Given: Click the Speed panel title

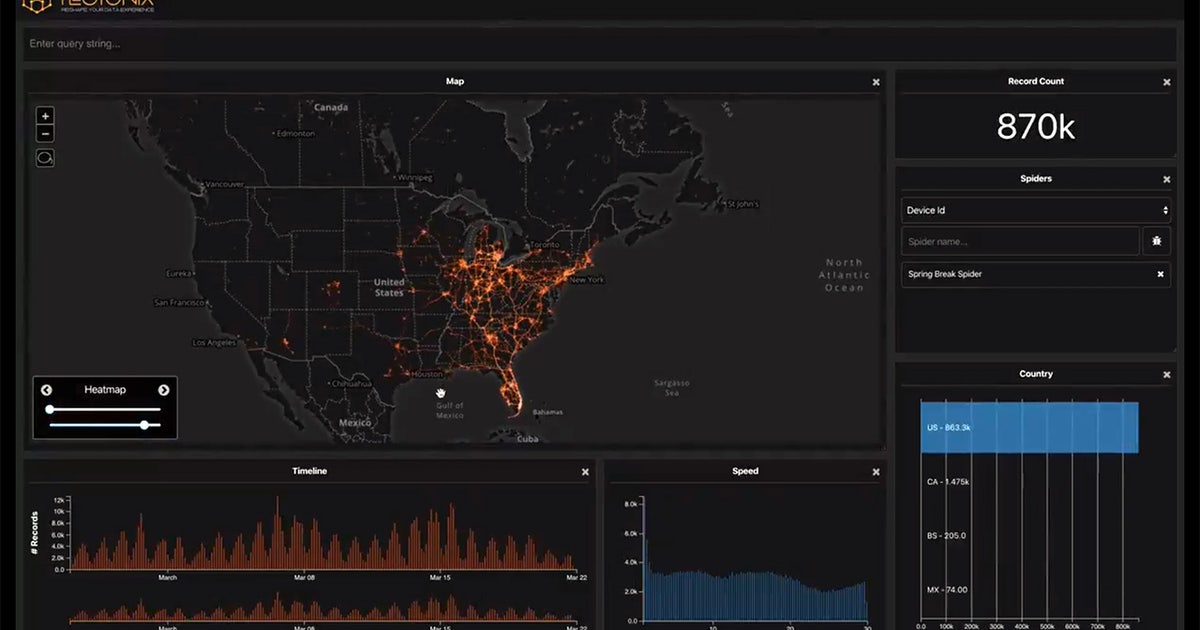Looking at the screenshot, I should [x=745, y=471].
